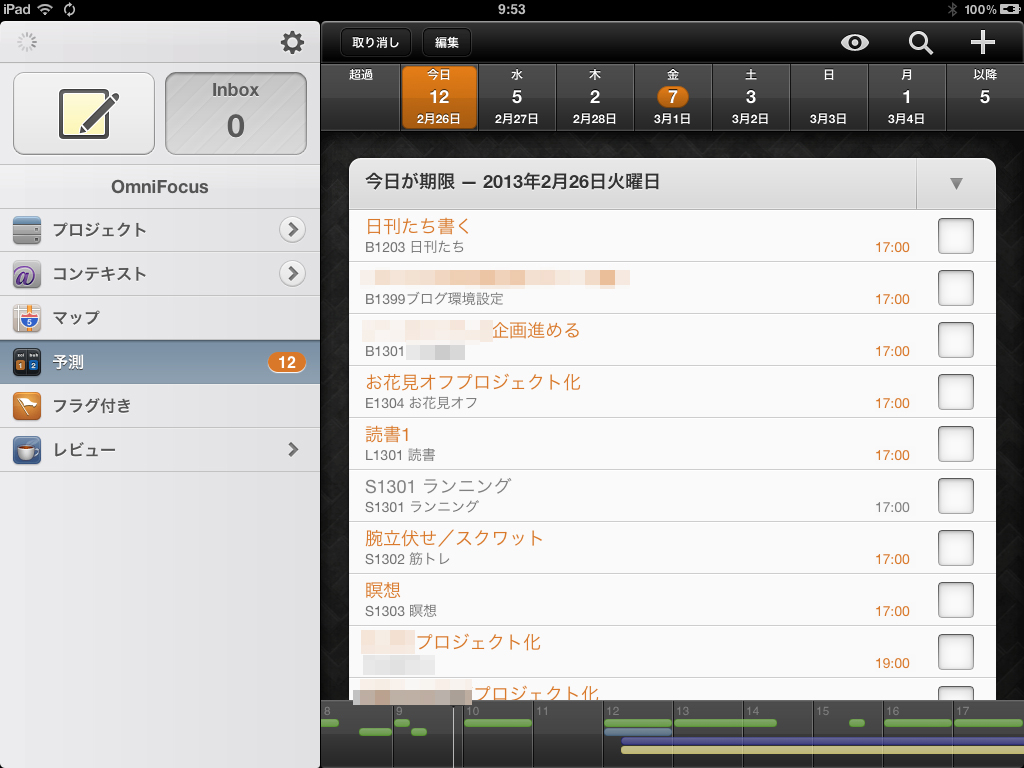Click the magnifying glass search icon
Viewport: 1024px width, 768px height.
[x=920, y=42]
